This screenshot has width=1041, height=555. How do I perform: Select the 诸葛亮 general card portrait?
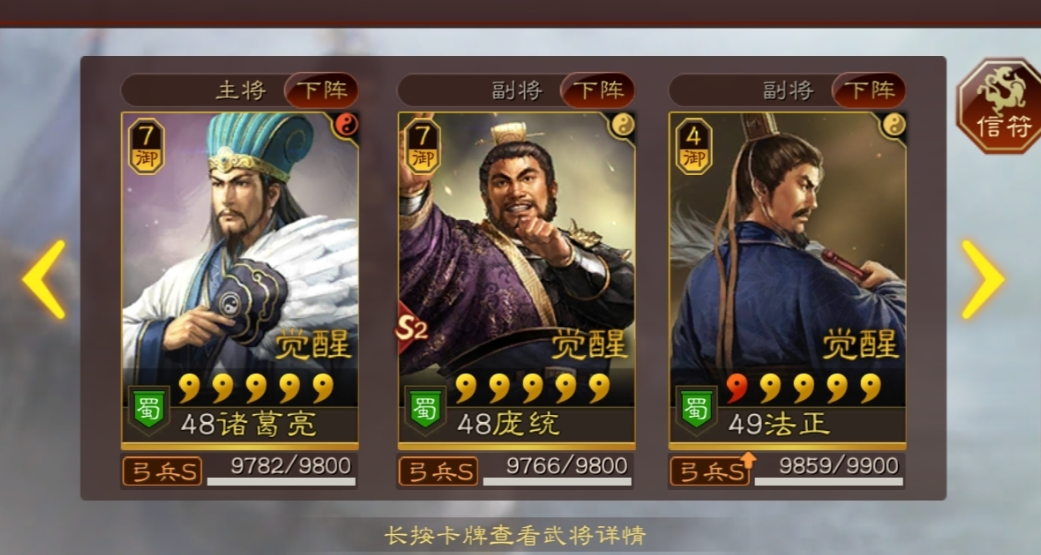240,280
